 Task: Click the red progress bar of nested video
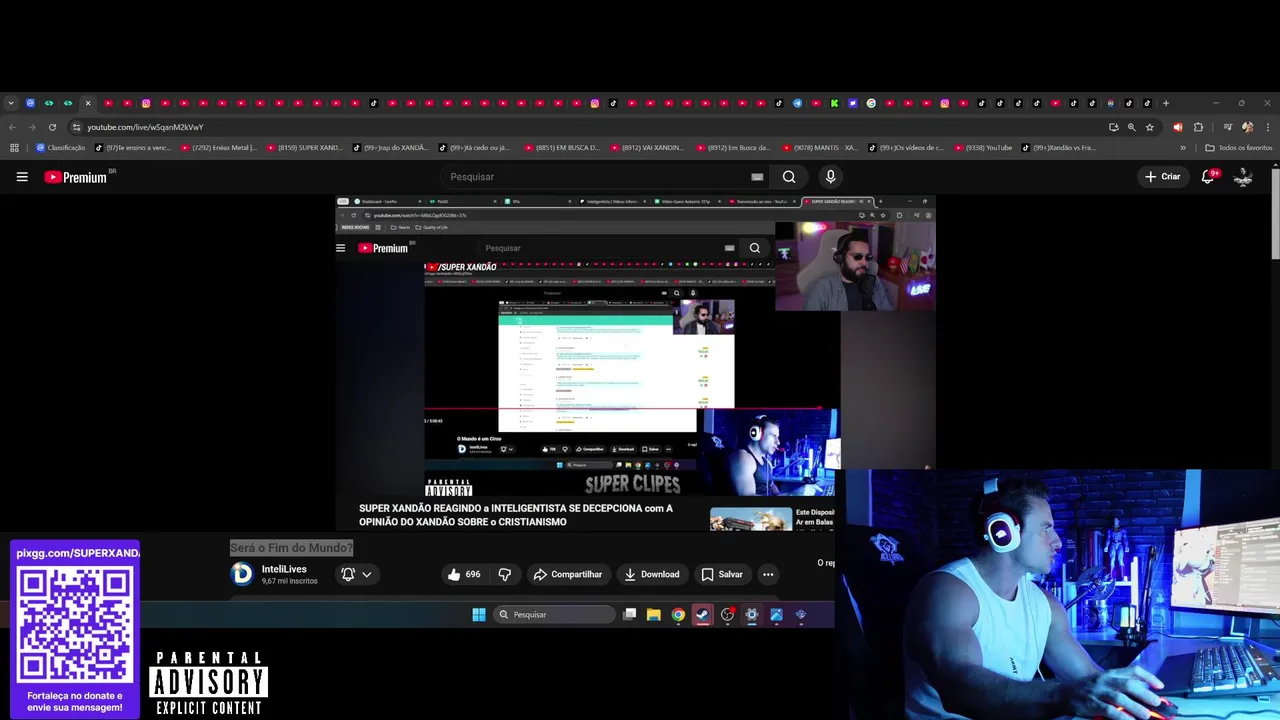coord(624,408)
